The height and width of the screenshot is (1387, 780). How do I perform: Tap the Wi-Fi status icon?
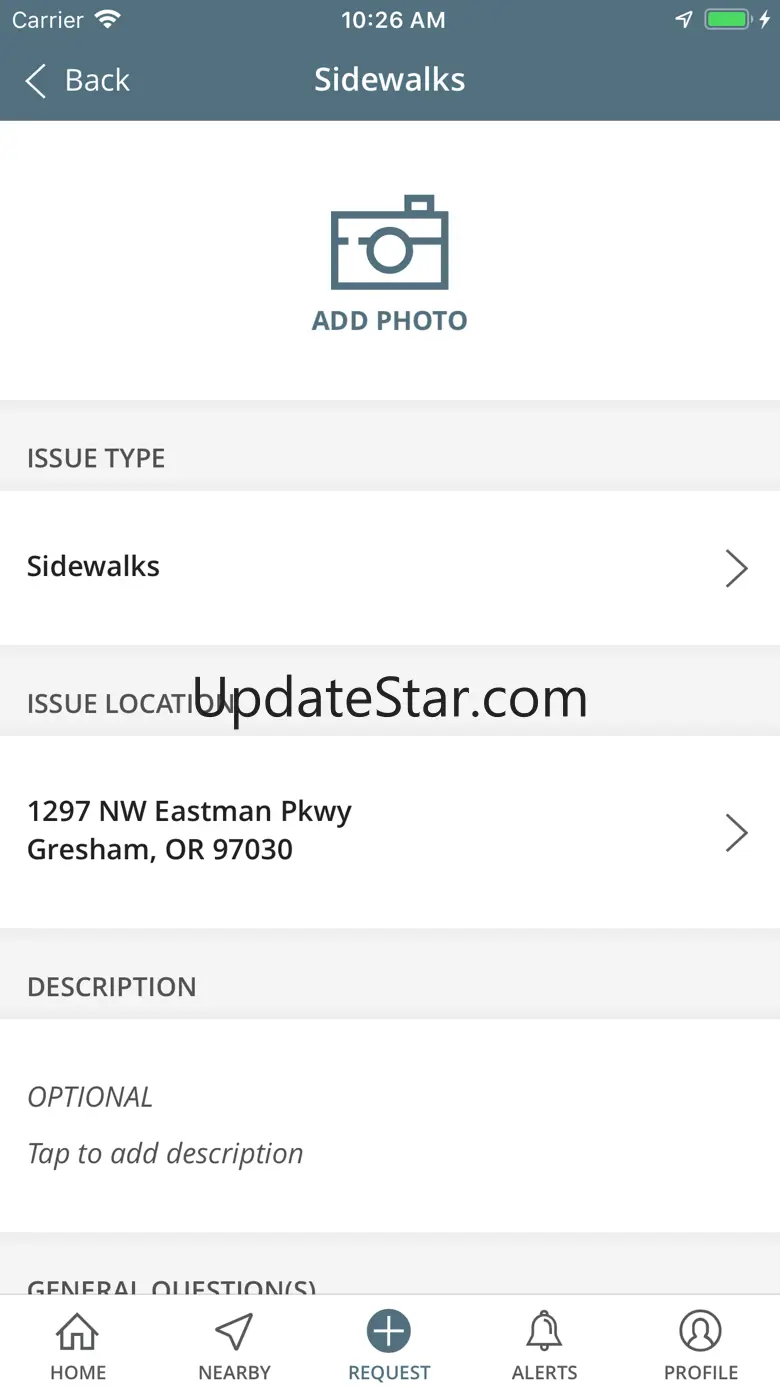107,20
